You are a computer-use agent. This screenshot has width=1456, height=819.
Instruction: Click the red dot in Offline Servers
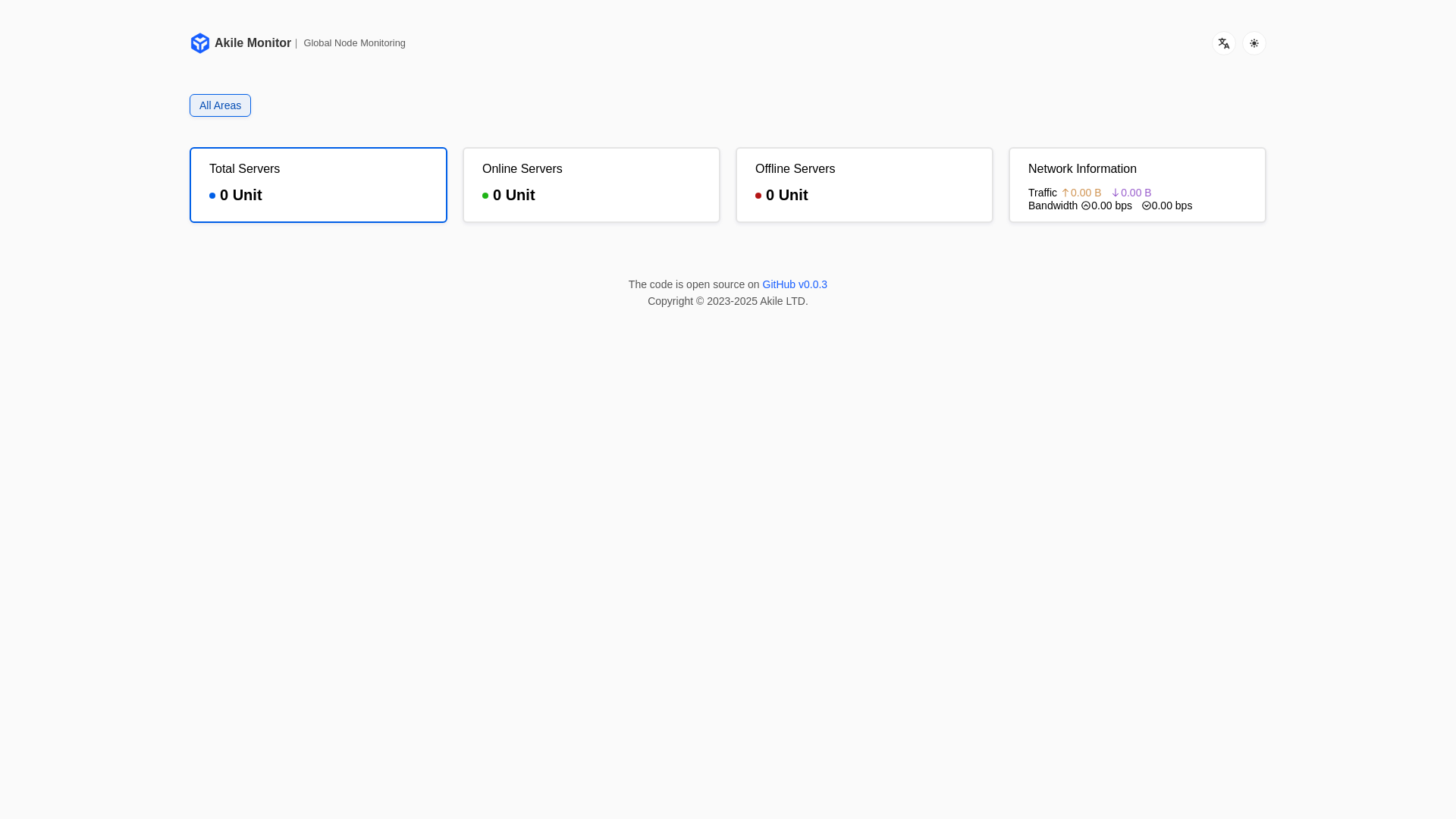[758, 196]
